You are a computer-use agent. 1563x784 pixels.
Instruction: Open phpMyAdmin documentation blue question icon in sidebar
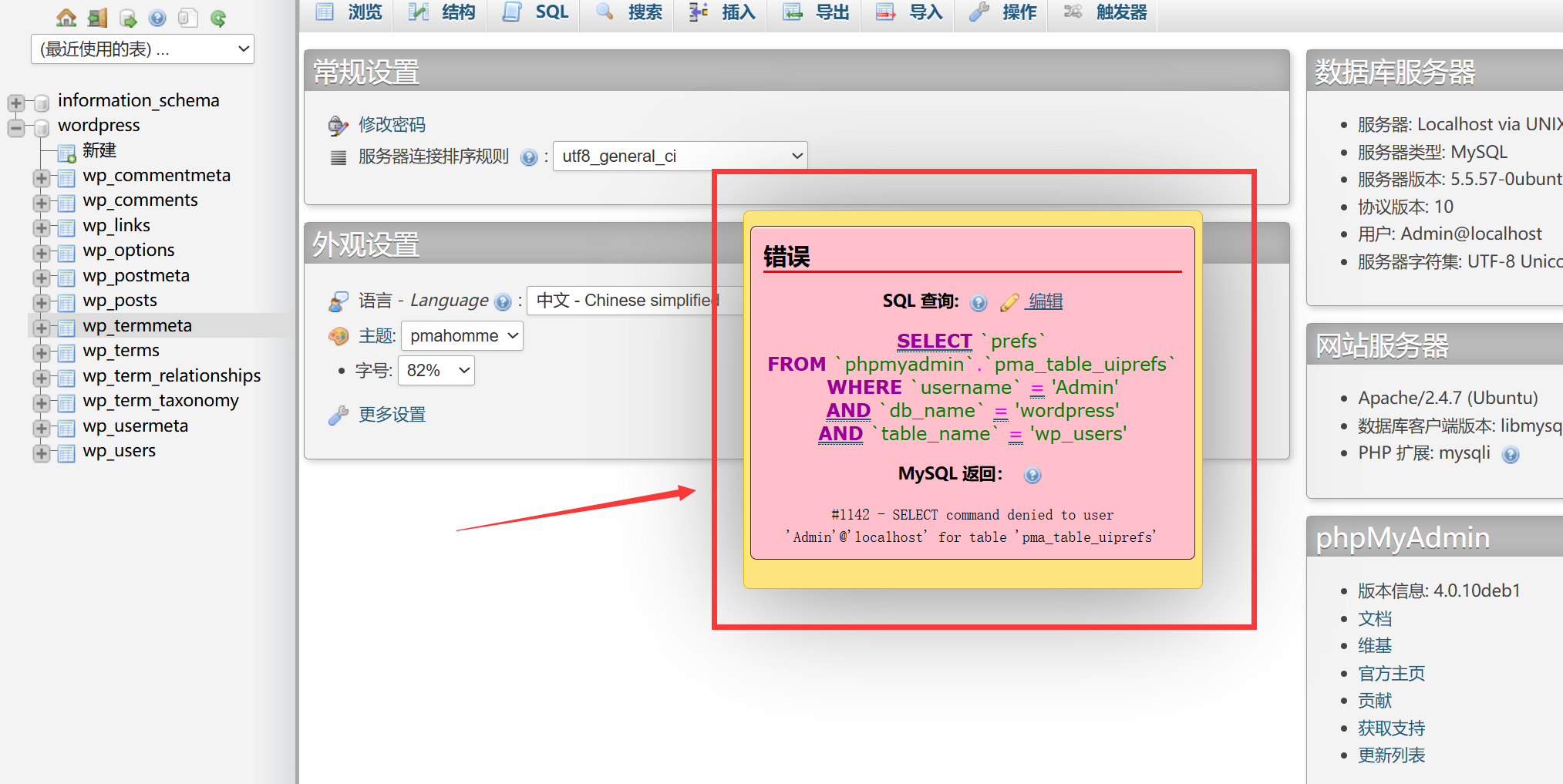tap(157, 18)
